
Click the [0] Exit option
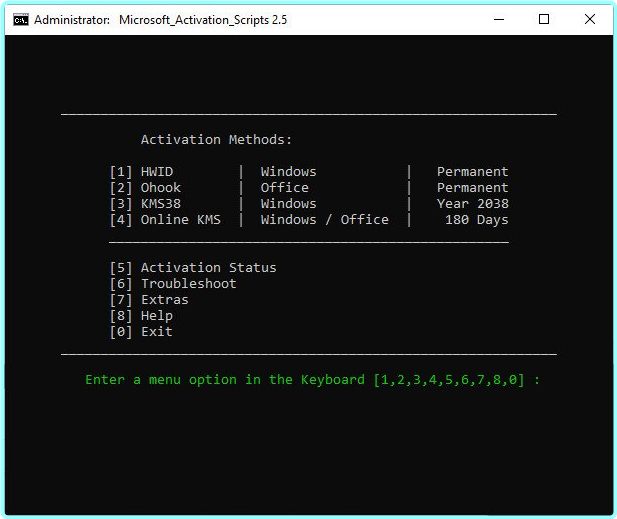141,332
